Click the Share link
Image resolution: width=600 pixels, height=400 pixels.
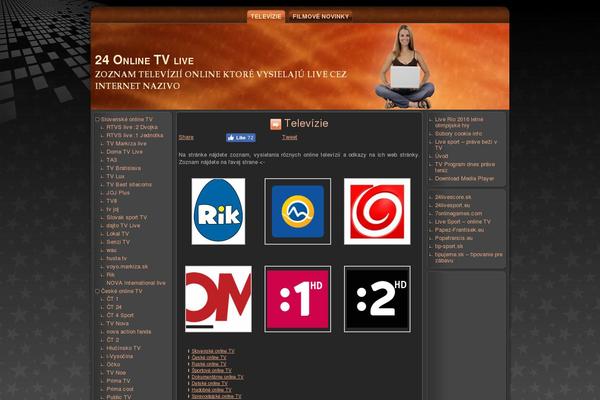click(x=186, y=137)
